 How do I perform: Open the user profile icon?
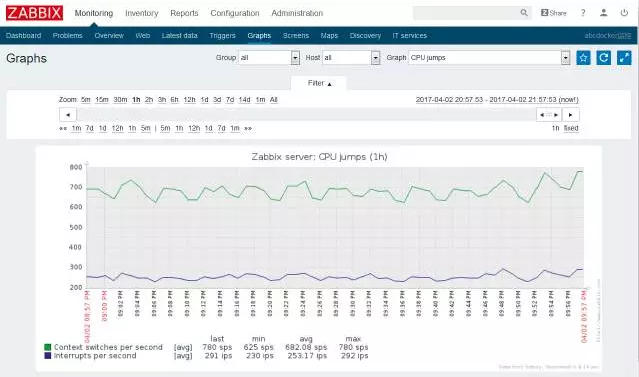pyautogui.click(x=604, y=13)
